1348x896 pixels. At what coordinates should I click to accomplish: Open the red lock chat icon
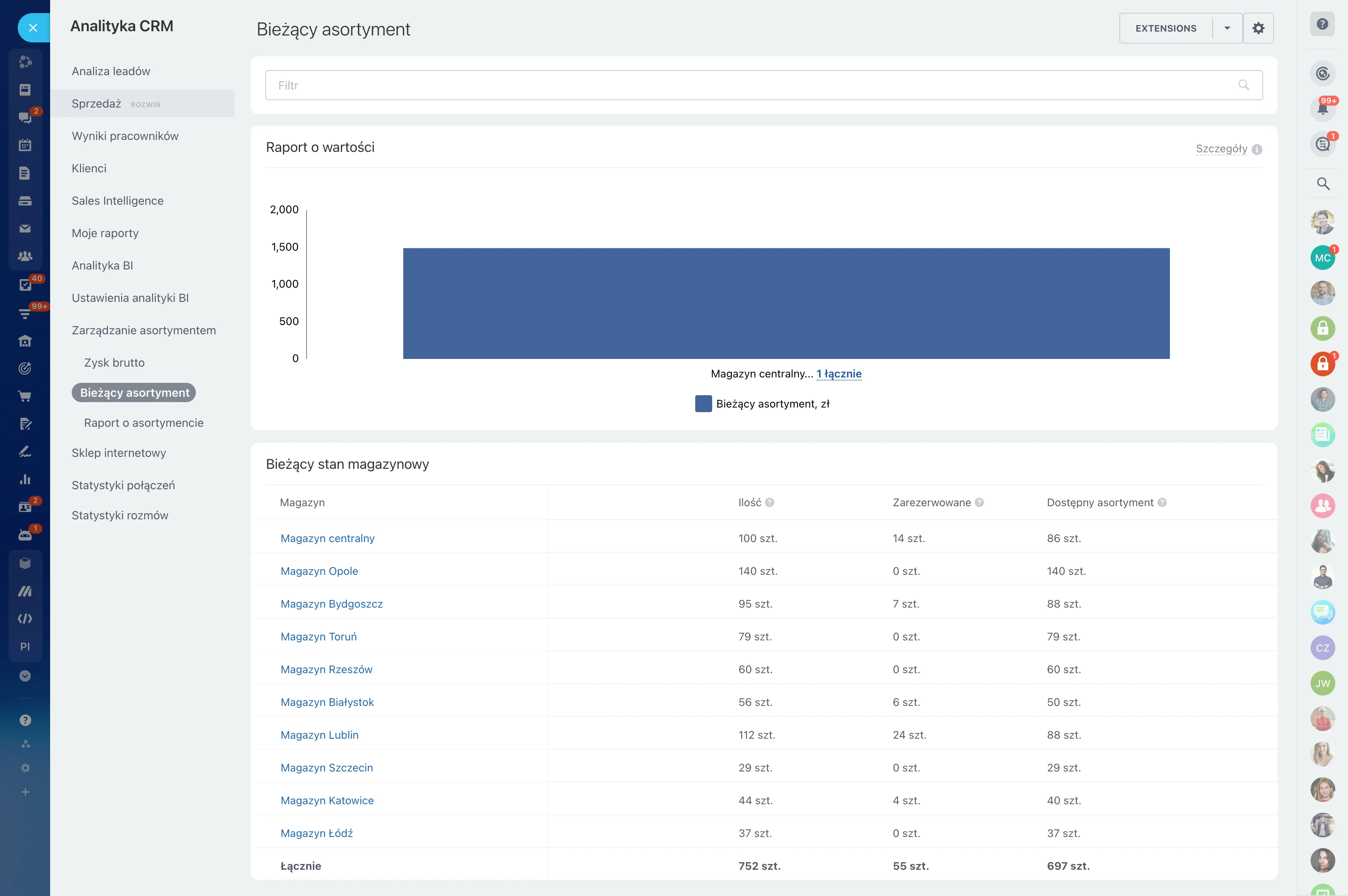(x=1322, y=364)
